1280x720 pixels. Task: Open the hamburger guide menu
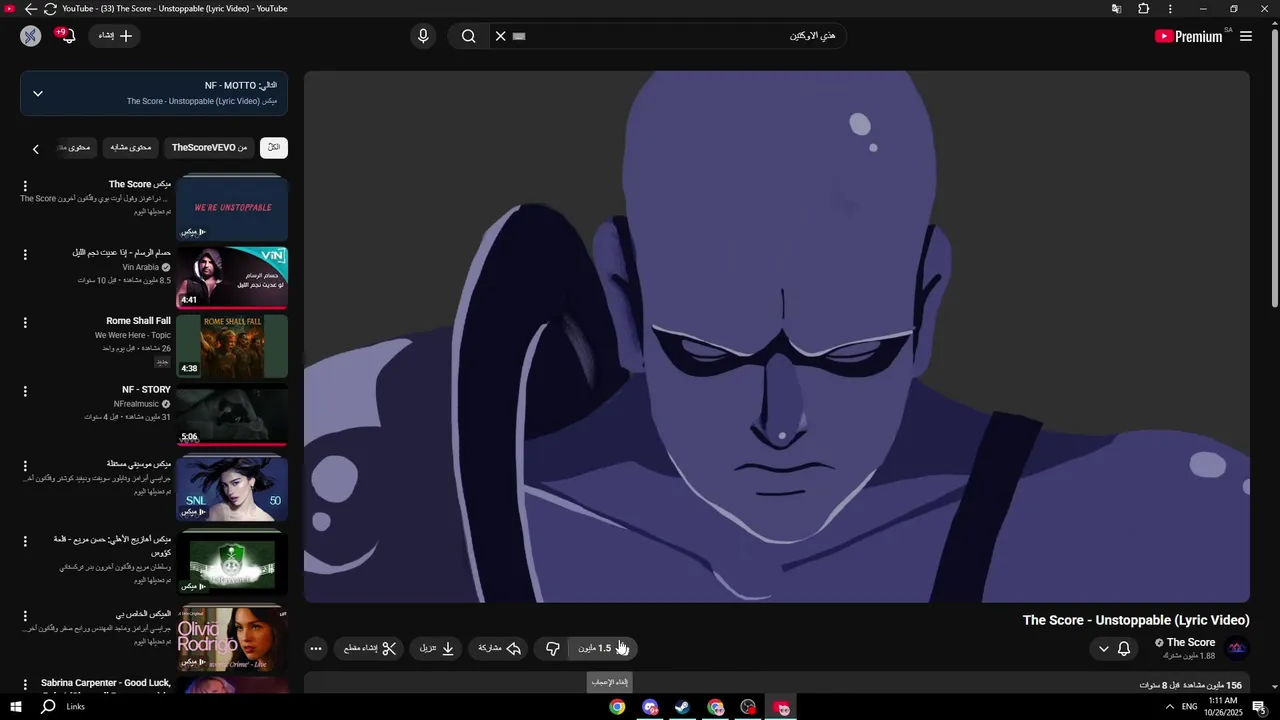1246,36
